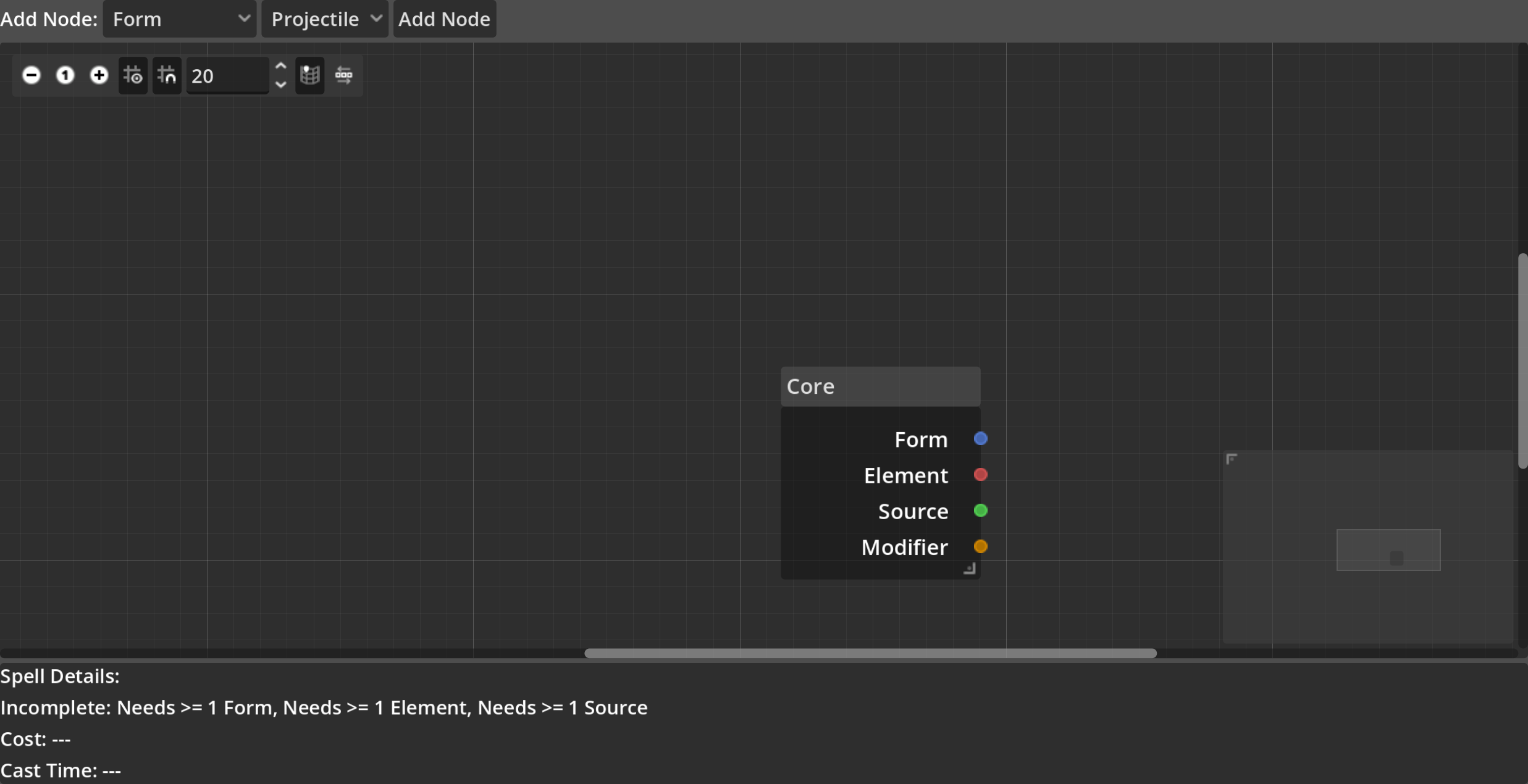Image resolution: width=1528 pixels, height=784 pixels.
Task: Increase snap distance with up arrow
Action: point(281,66)
